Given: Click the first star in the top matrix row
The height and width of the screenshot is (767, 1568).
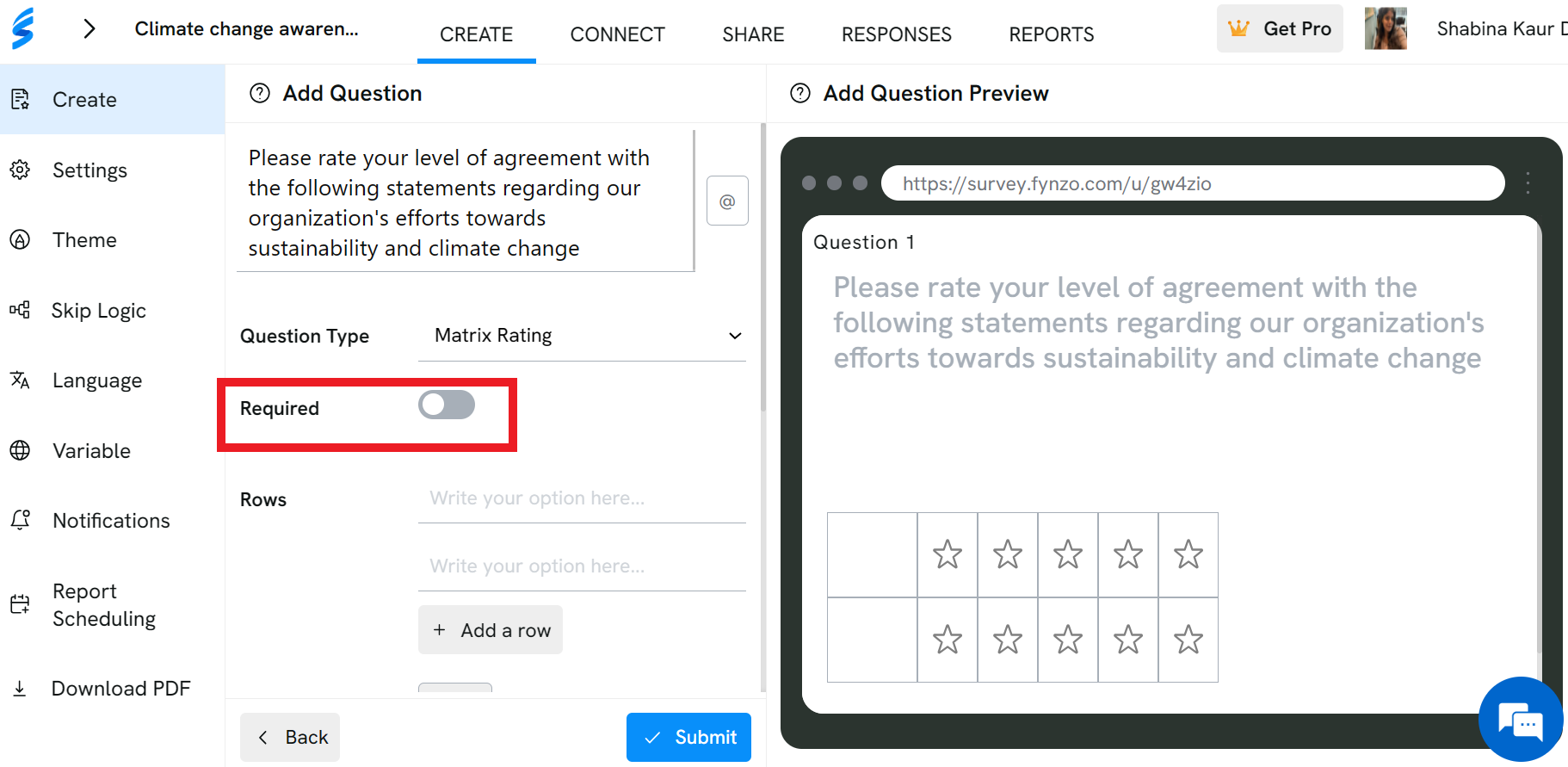Looking at the screenshot, I should pyautogui.click(x=948, y=554).
